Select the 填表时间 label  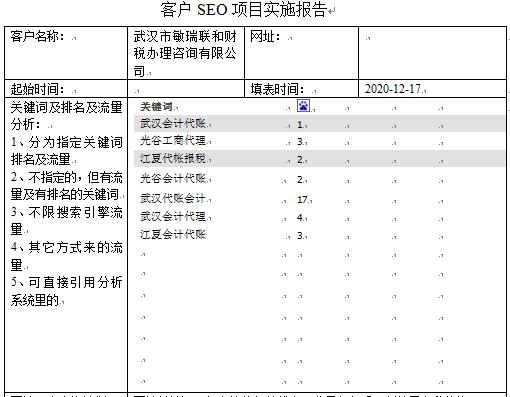(277, 89)
